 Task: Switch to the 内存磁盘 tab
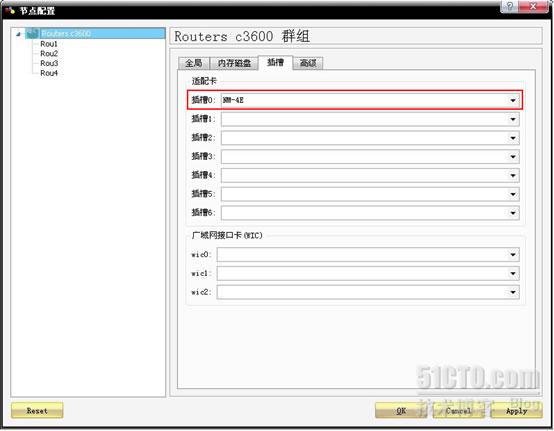pyautogui.click(x=234, y=63)
